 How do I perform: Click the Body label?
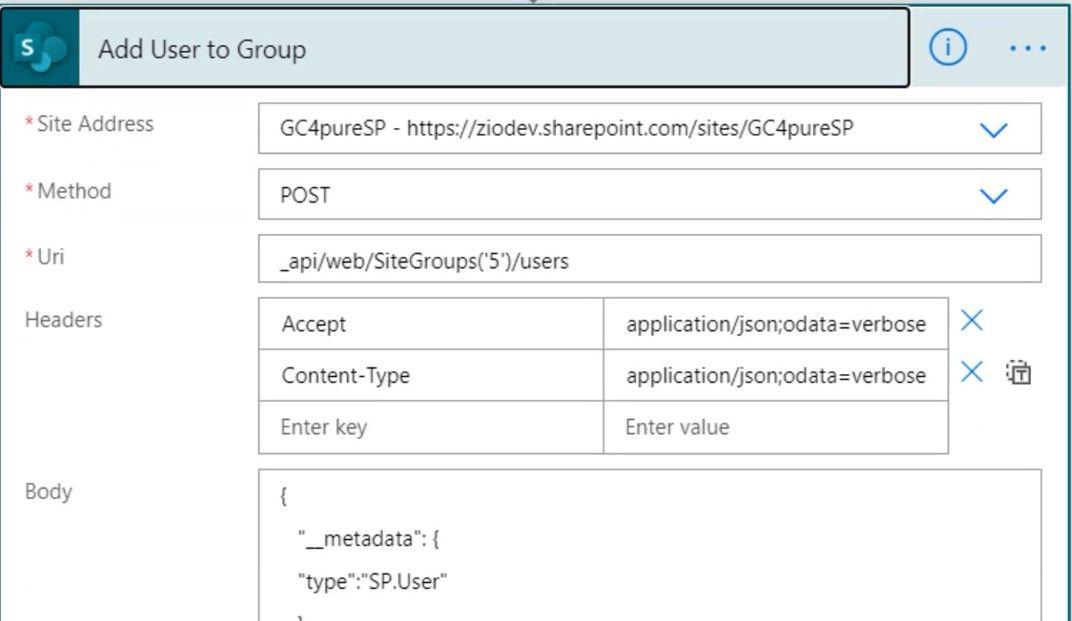pyautogui.click(x=49, y=492)
